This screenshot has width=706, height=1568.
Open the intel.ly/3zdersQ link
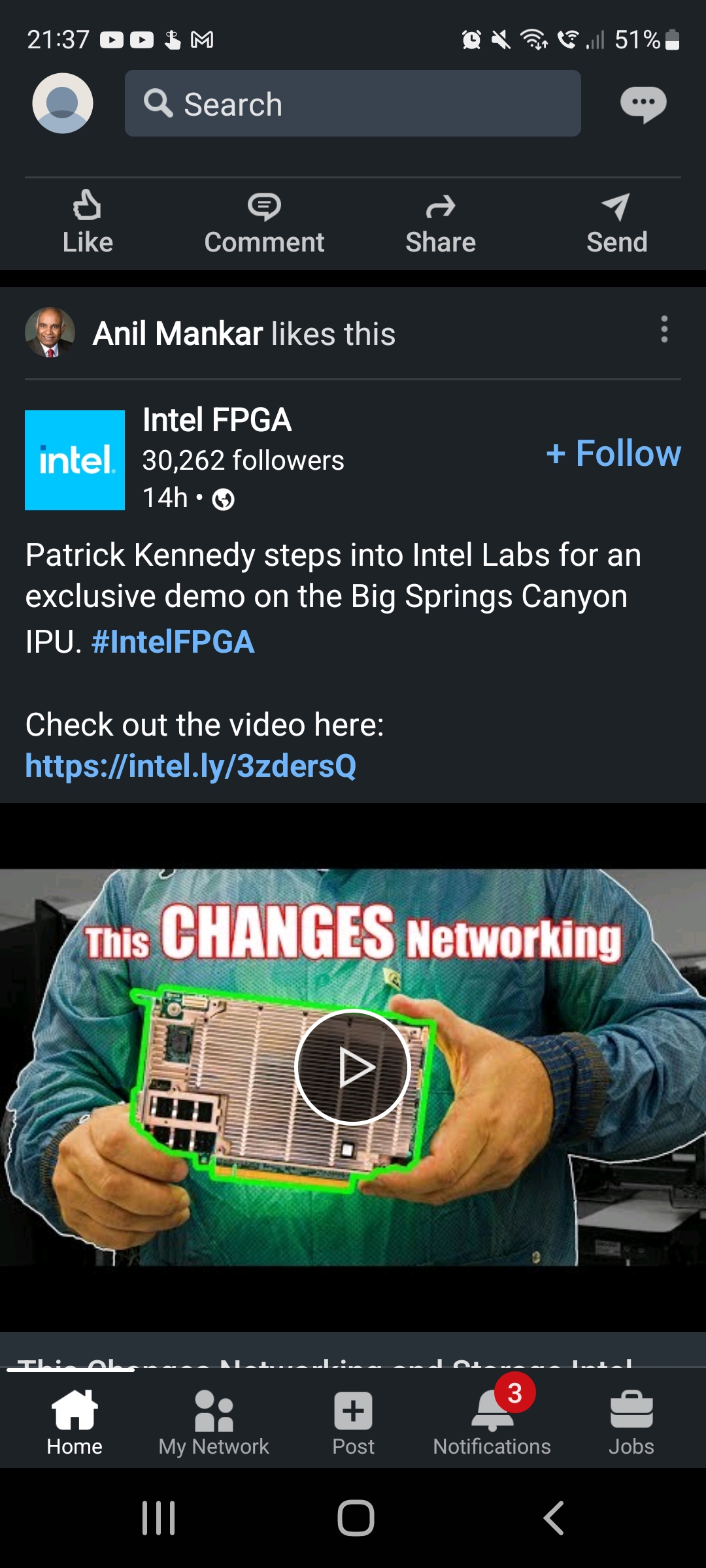point(191,766)
